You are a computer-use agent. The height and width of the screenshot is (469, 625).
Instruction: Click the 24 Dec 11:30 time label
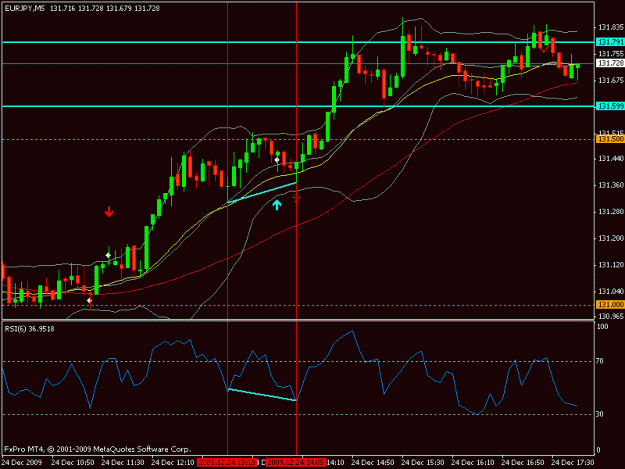pyautogui.click(x=123, y=463)
